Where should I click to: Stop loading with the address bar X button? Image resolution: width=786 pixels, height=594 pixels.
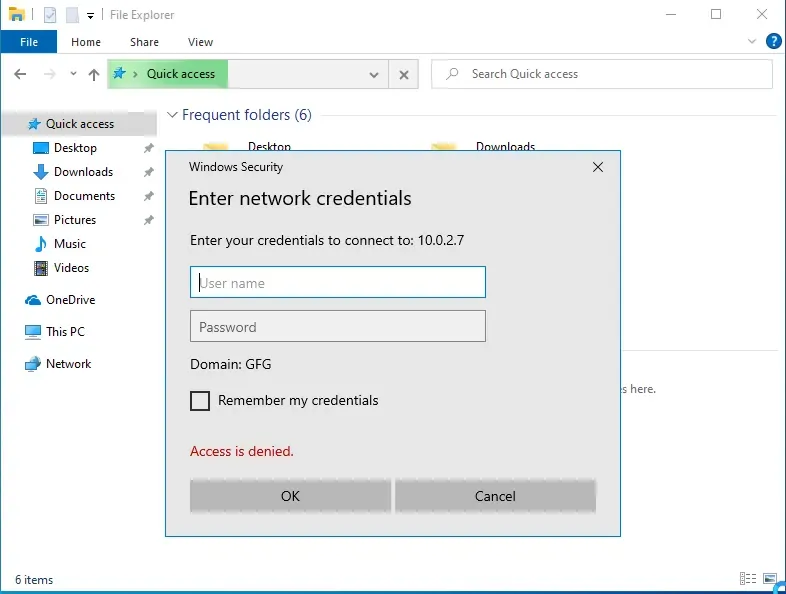(404, 75)
